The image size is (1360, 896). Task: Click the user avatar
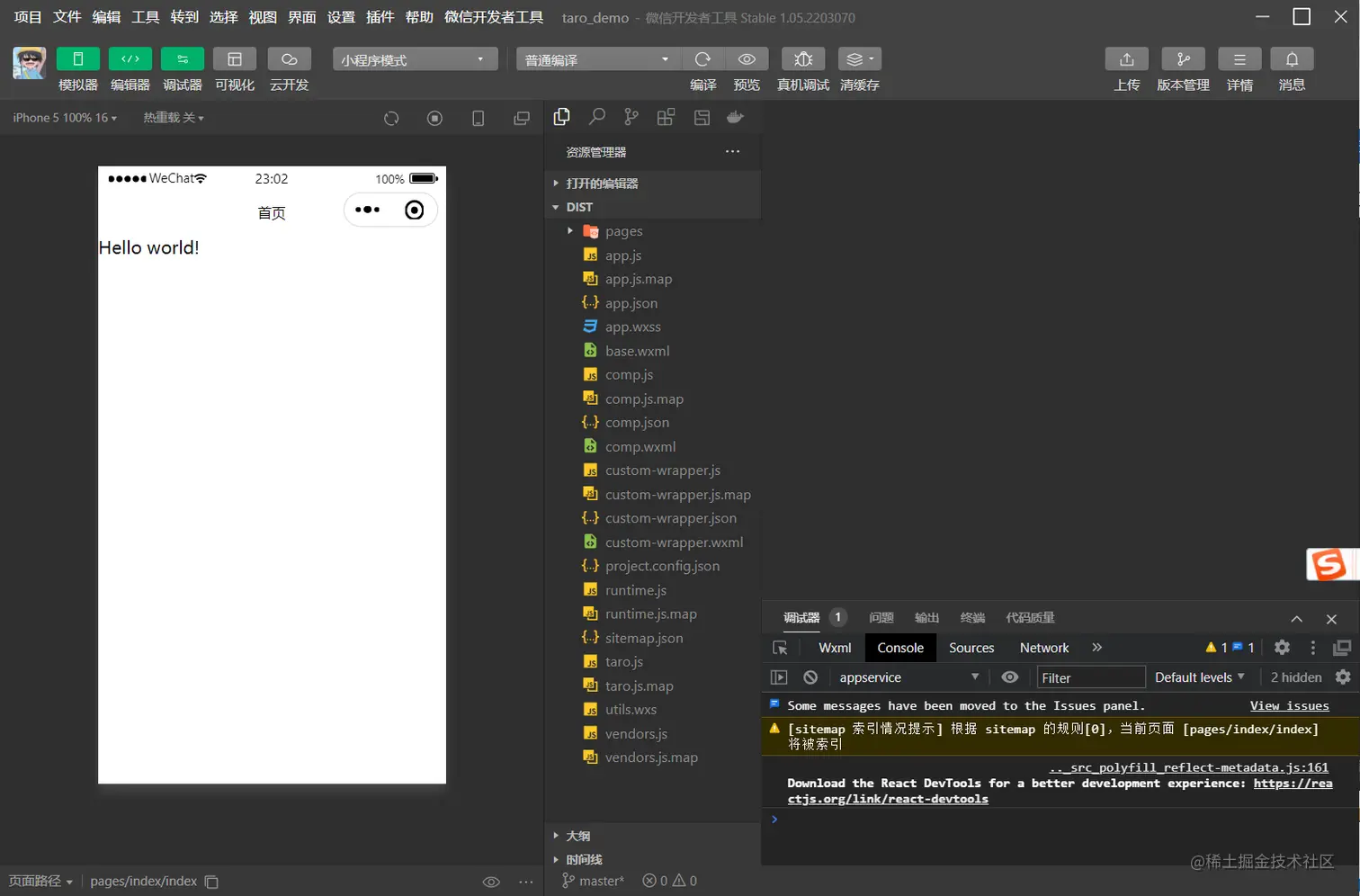[x=30, y=63]
